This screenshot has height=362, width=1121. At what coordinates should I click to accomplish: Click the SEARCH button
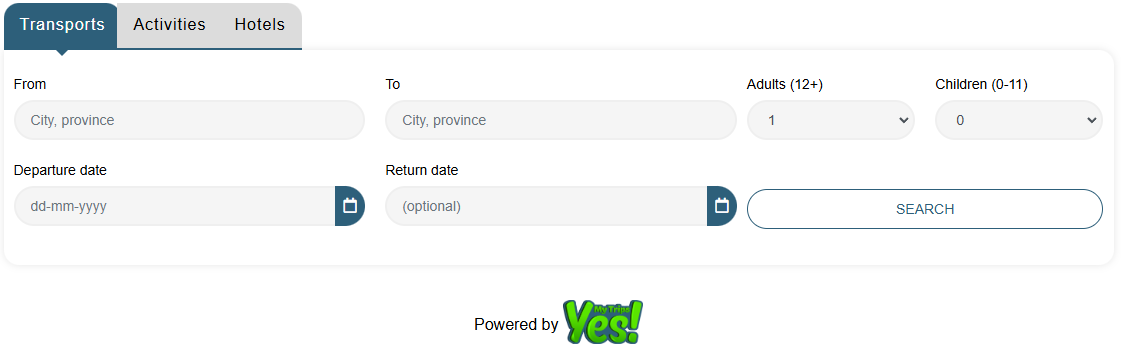point(925,209)
